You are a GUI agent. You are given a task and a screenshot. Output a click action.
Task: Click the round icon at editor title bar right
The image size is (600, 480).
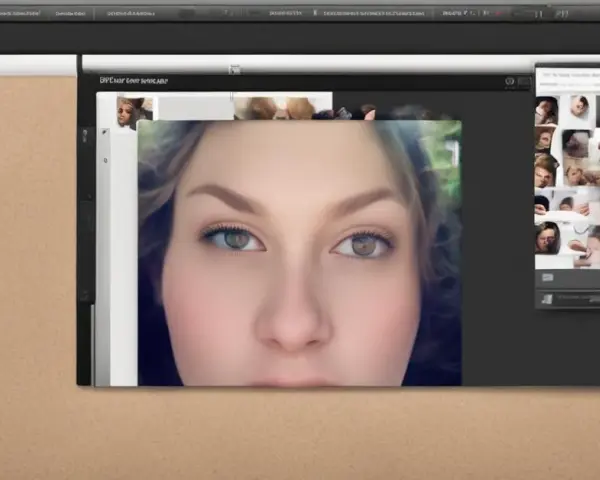coord(509,81)
